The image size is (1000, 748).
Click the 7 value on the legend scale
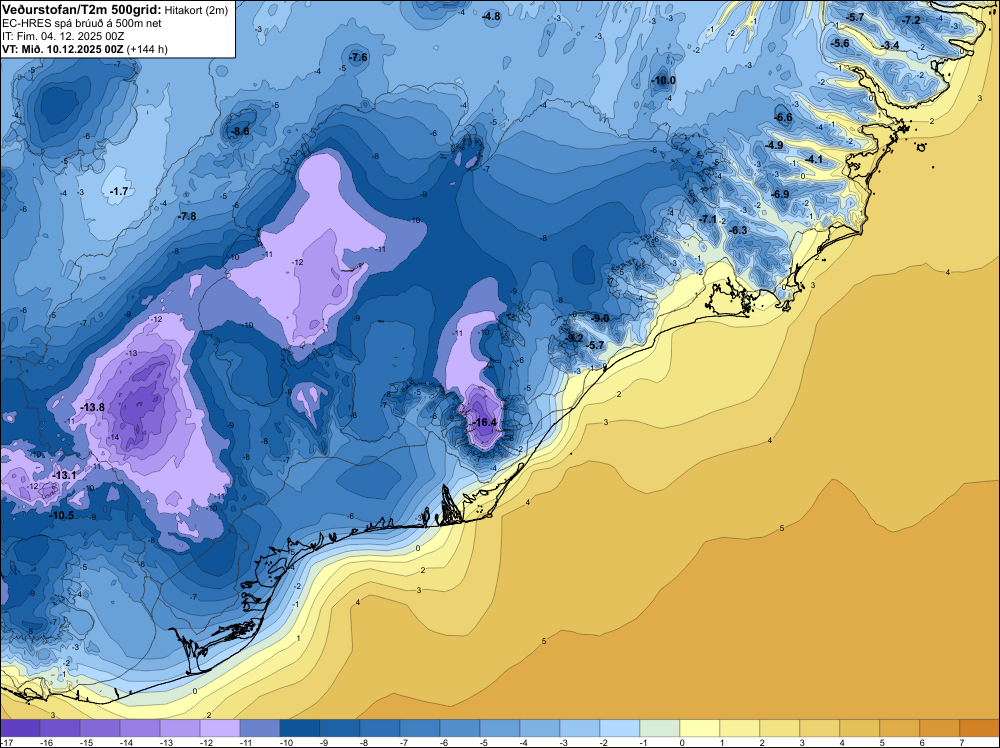962,742
